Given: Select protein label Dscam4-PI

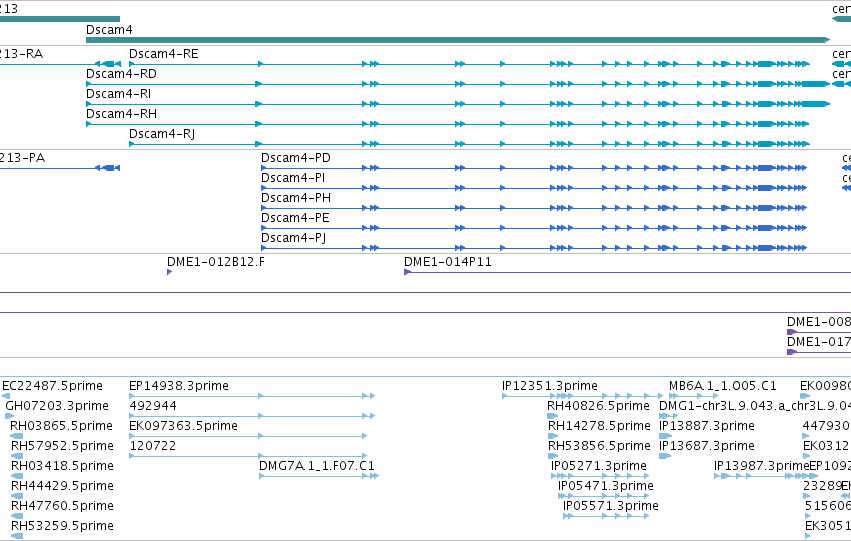Looking at the screenshot, I should point(293,178).
